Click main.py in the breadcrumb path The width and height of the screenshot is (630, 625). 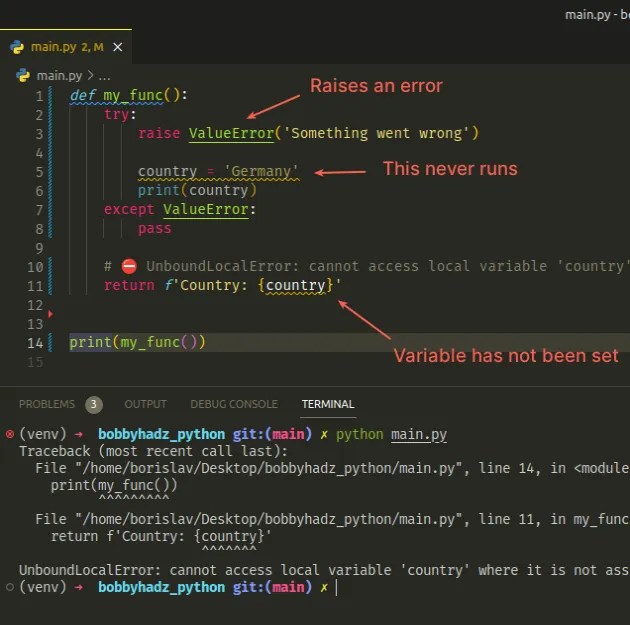coord(59,76)
